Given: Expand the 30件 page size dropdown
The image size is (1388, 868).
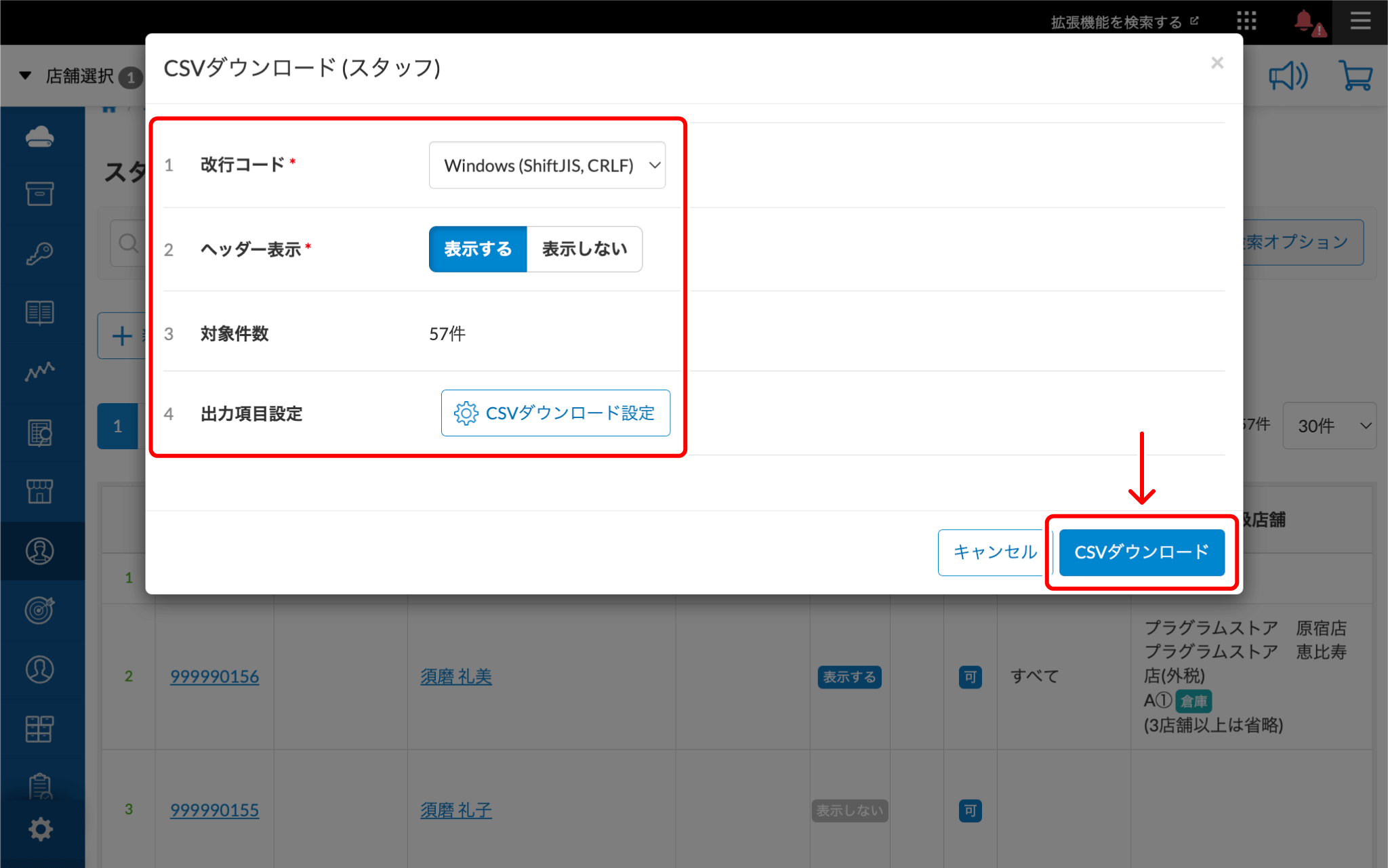Looking at the screenshot, I should pyautogui.click(x=1329, y=426).
